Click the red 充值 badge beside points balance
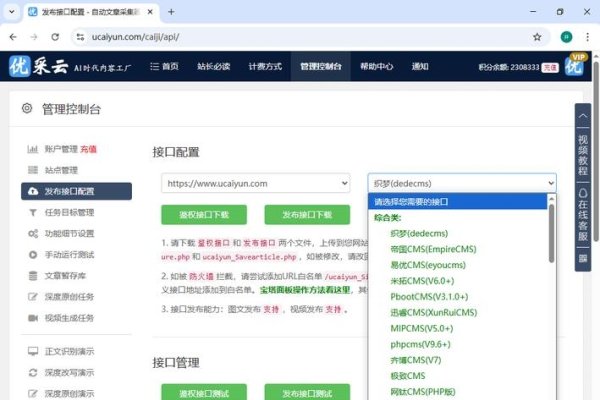600x400 pixels. [550, 67]
